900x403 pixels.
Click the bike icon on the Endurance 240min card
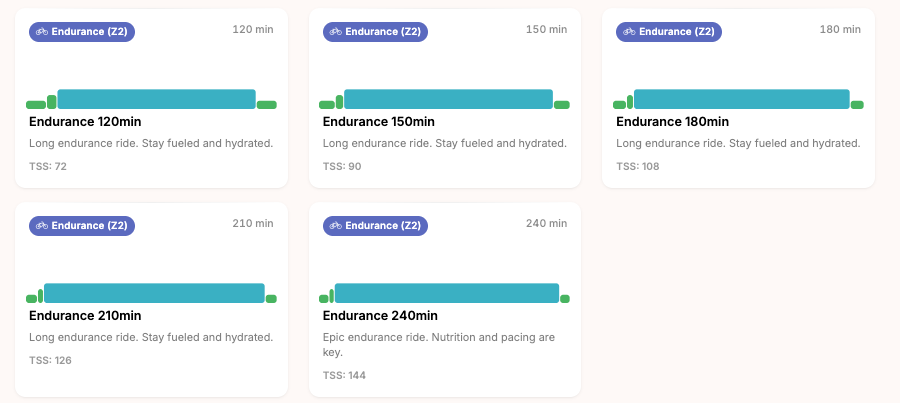click(335, 226)
